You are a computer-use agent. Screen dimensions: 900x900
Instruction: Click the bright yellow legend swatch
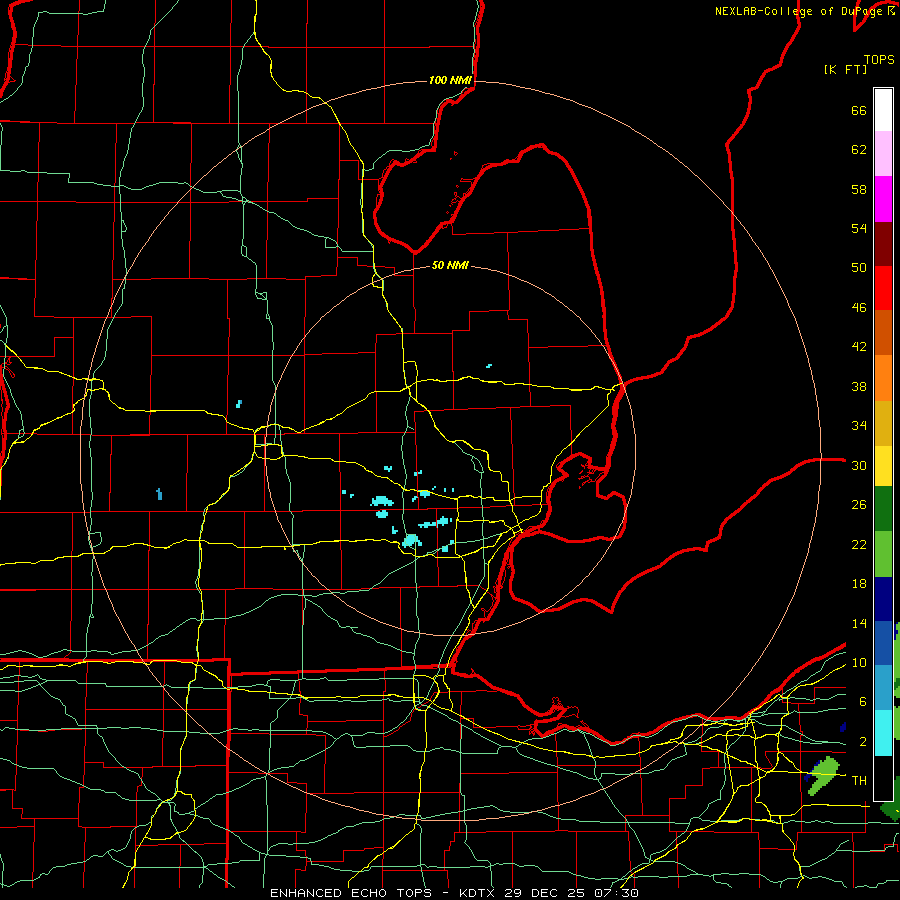[883, 466]
